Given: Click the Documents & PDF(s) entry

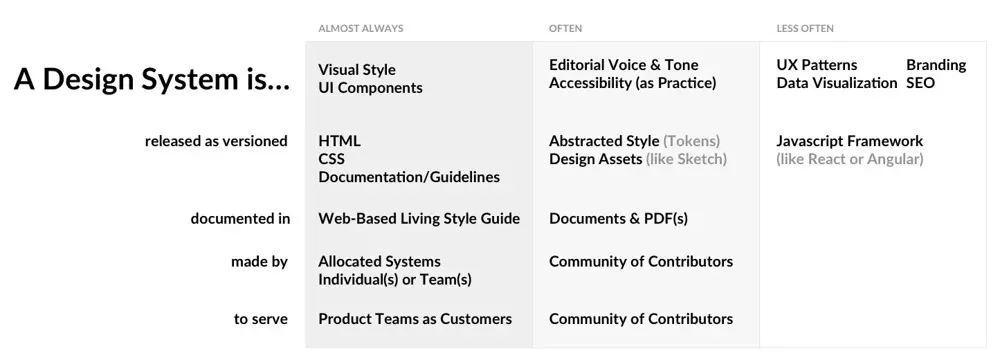Looking at the screenshot, I should click(618, 219).
